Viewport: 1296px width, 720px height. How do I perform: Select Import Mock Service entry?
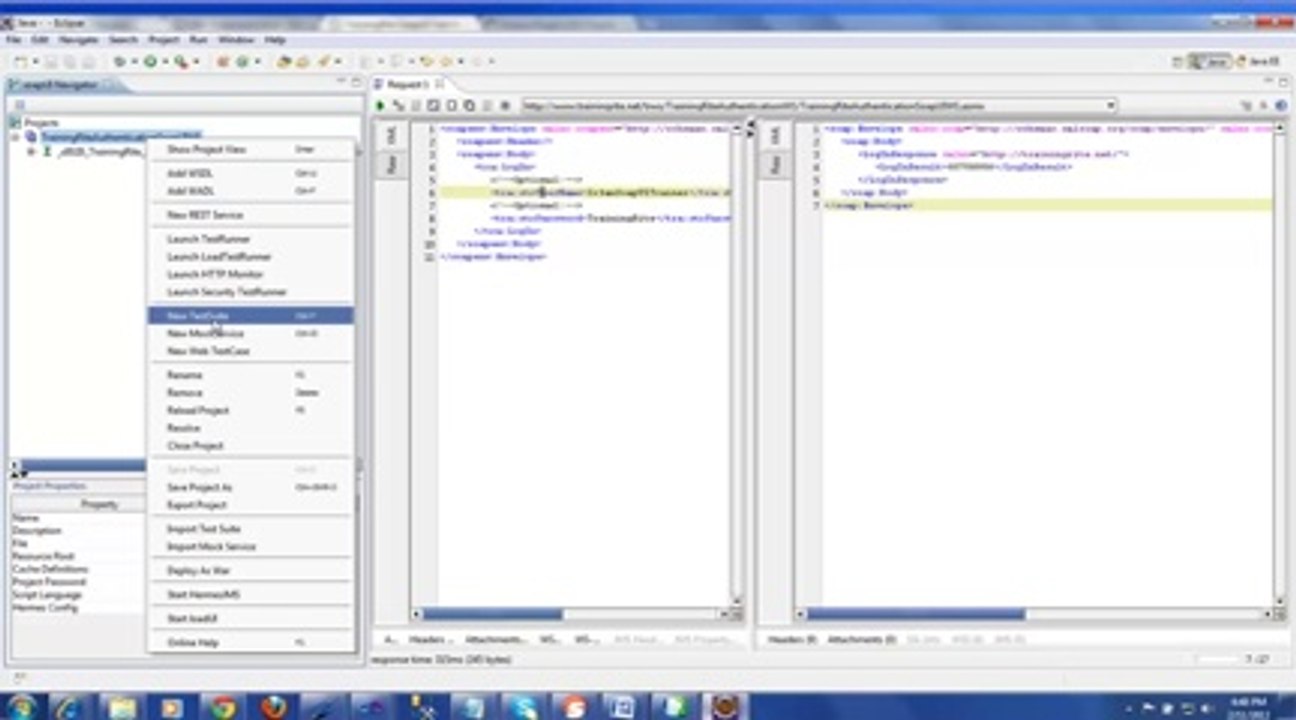coord(250,547)
